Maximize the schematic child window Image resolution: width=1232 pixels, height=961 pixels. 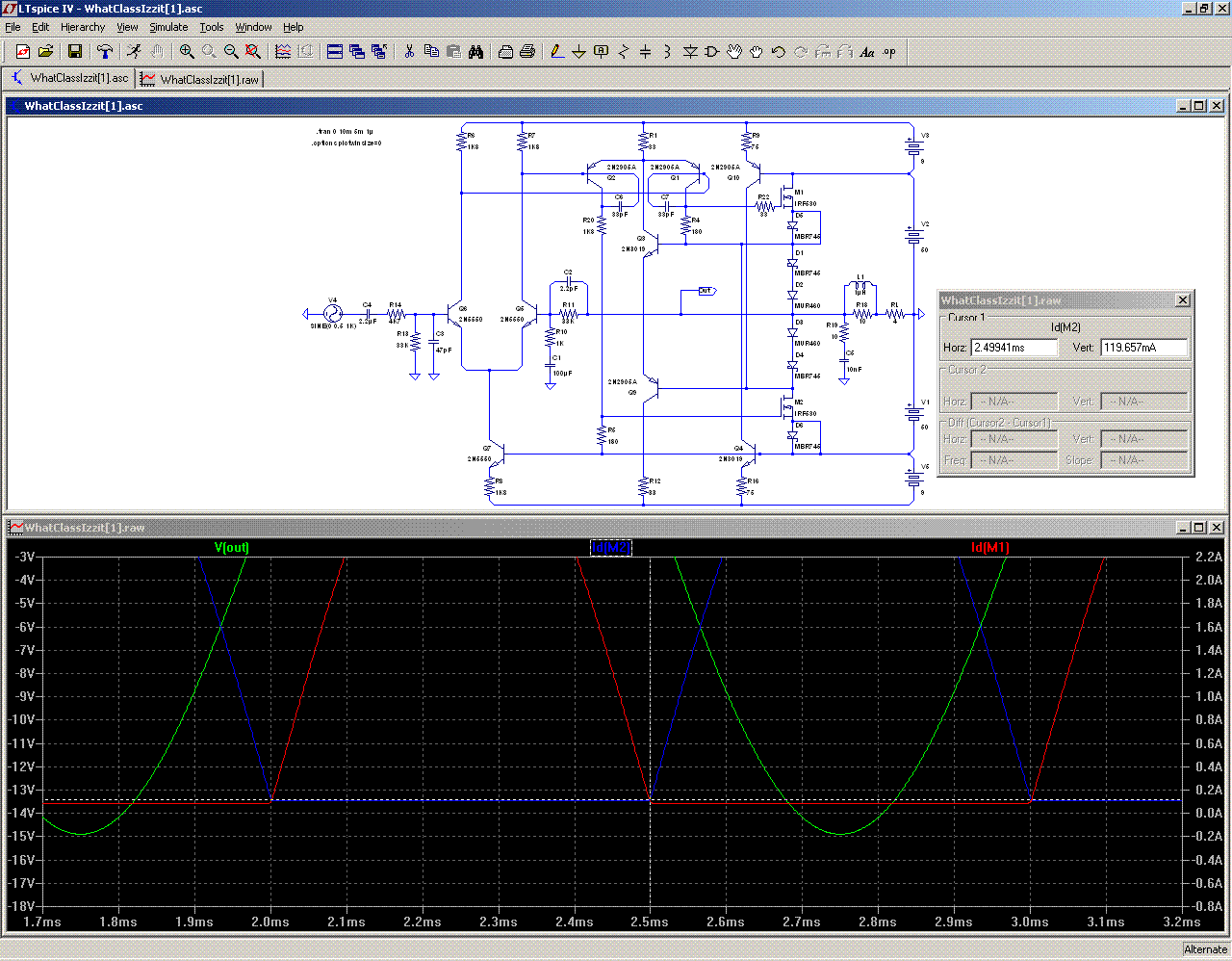(x=1199, y=106)
